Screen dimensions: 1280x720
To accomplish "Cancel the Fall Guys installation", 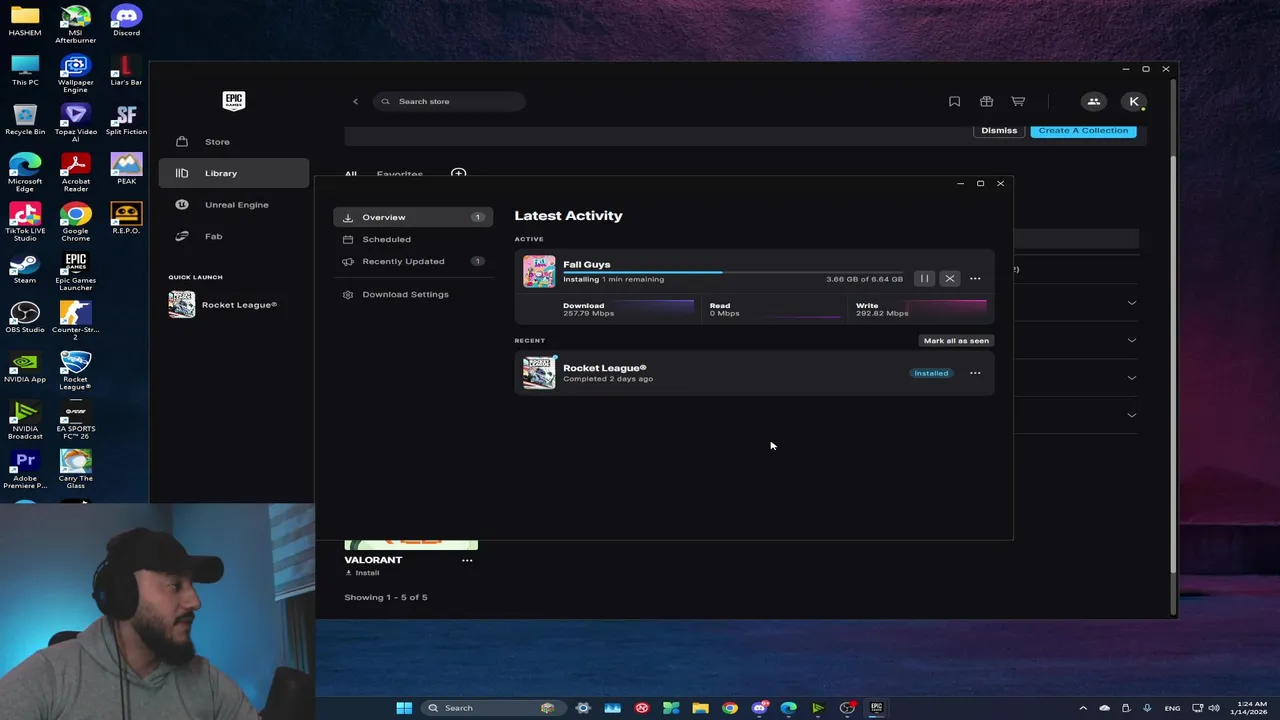I will click(x=950, y=279).
